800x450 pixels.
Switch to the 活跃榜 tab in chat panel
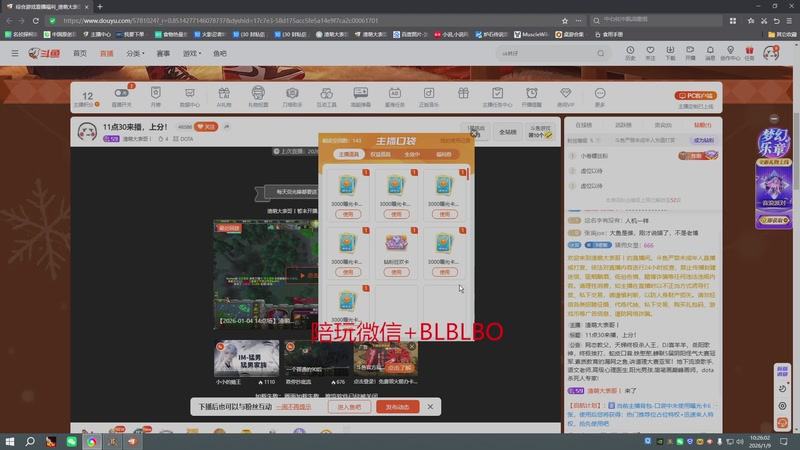[x=623, y=125]
